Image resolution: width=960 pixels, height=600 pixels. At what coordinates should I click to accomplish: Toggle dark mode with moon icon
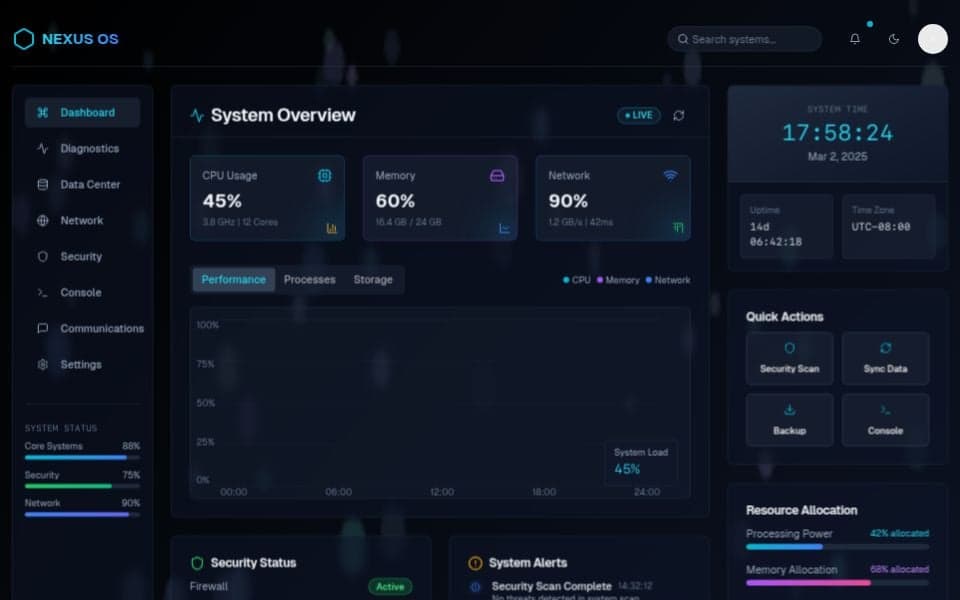click(893, 39)
